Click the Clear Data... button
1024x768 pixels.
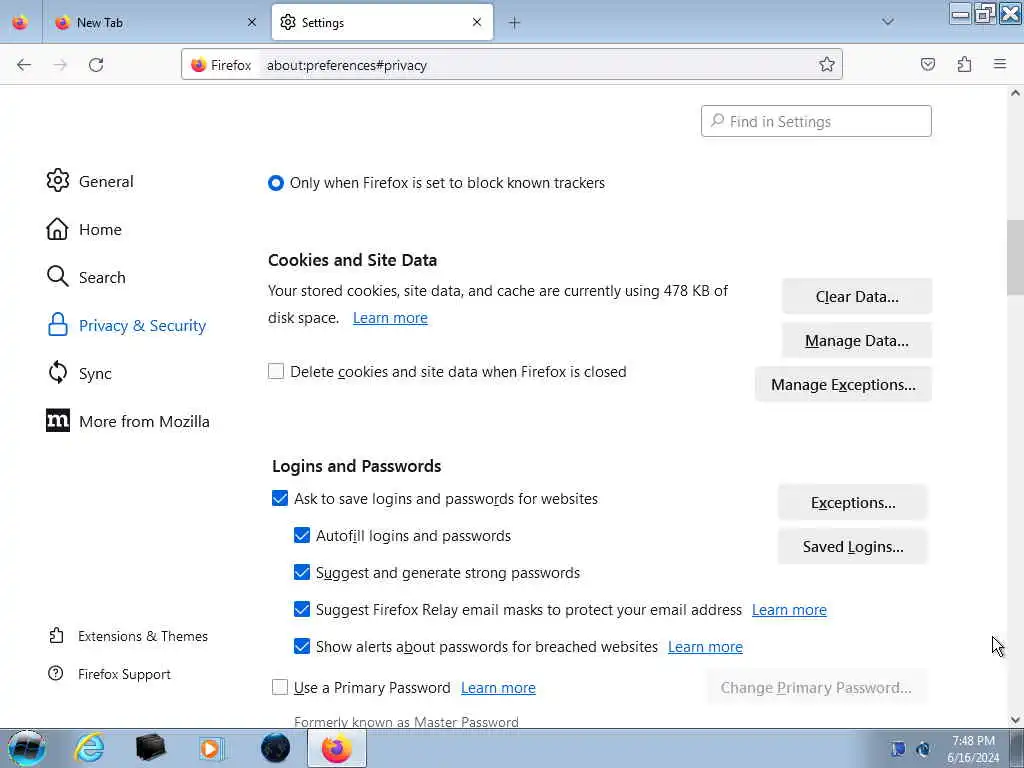tap(857, 296)
